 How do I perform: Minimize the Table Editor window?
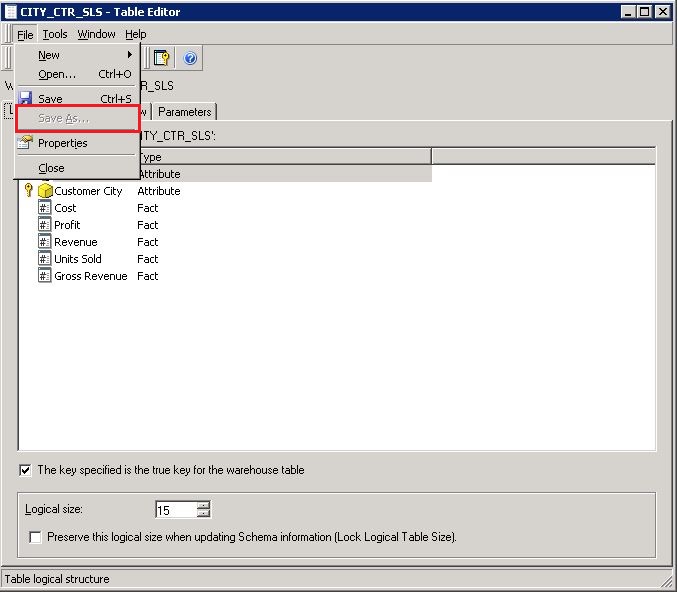(x=627, y=12)
